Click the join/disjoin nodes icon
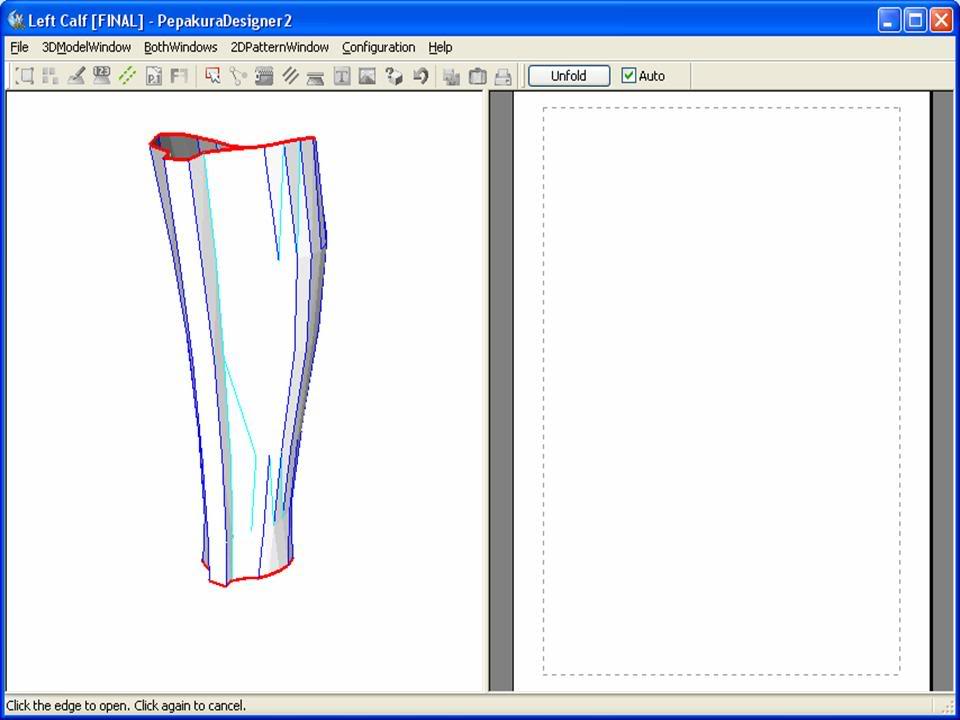 pos(238,76)
